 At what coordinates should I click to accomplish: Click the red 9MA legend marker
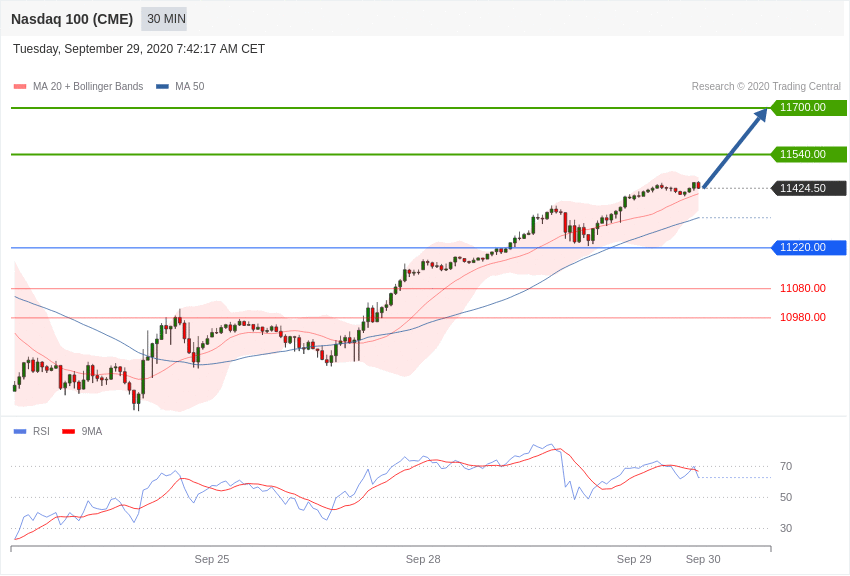coord(68,432)
